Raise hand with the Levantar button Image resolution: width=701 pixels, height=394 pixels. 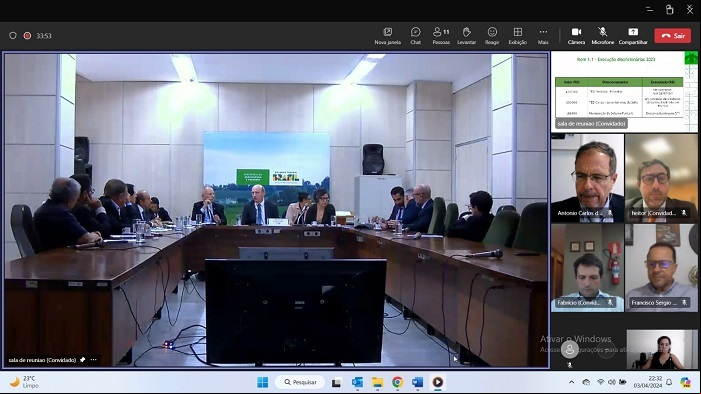click(466, 36)
